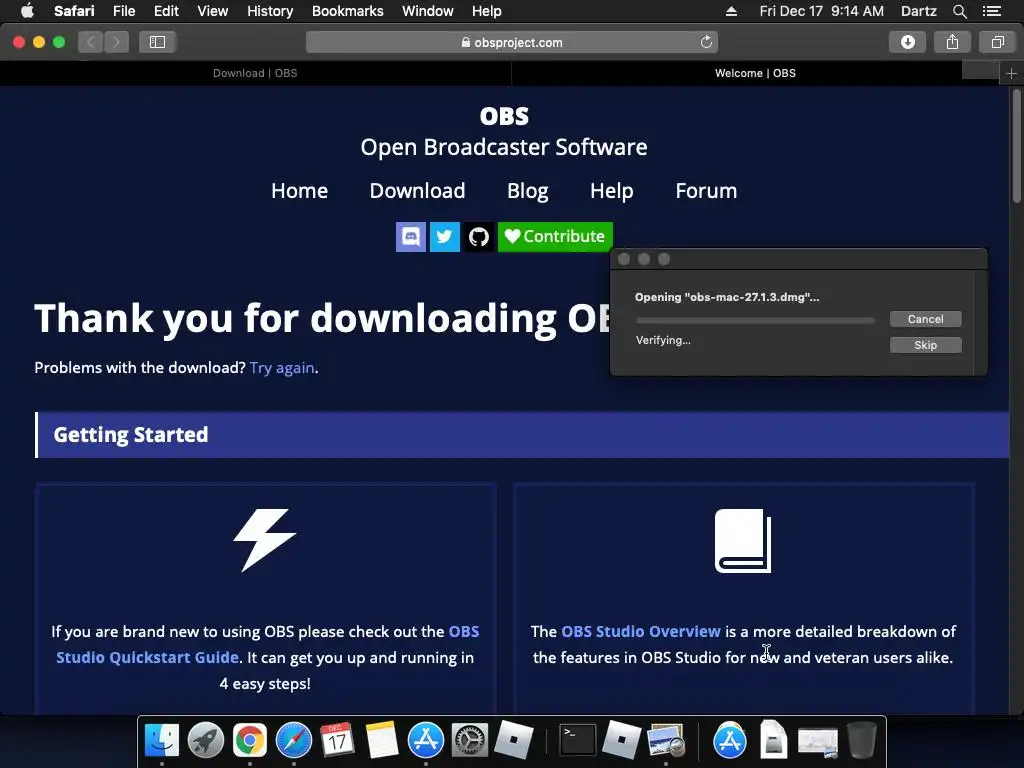Screen dimensions: 1024x768
Task: Open the Safari menu
Action: tap(74, 11)
